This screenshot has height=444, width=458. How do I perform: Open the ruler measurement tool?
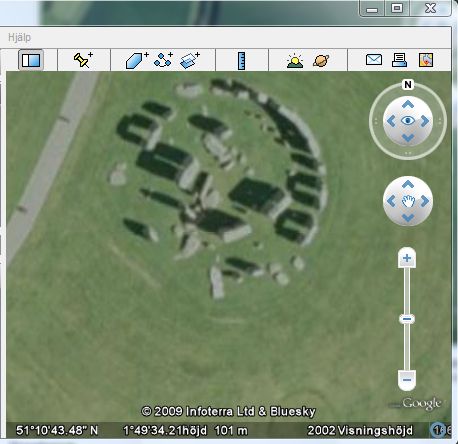242,61
